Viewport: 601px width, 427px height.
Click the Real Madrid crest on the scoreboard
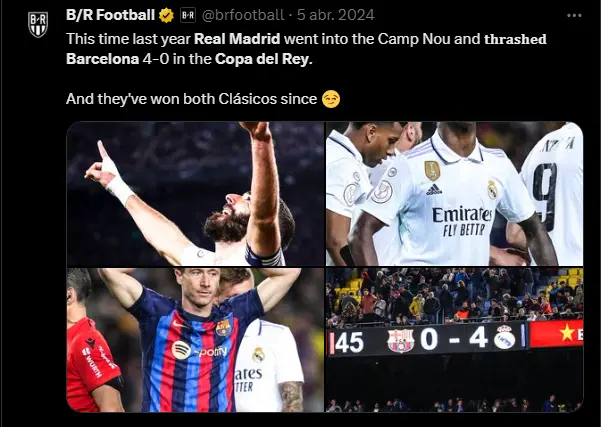point(505,337)
